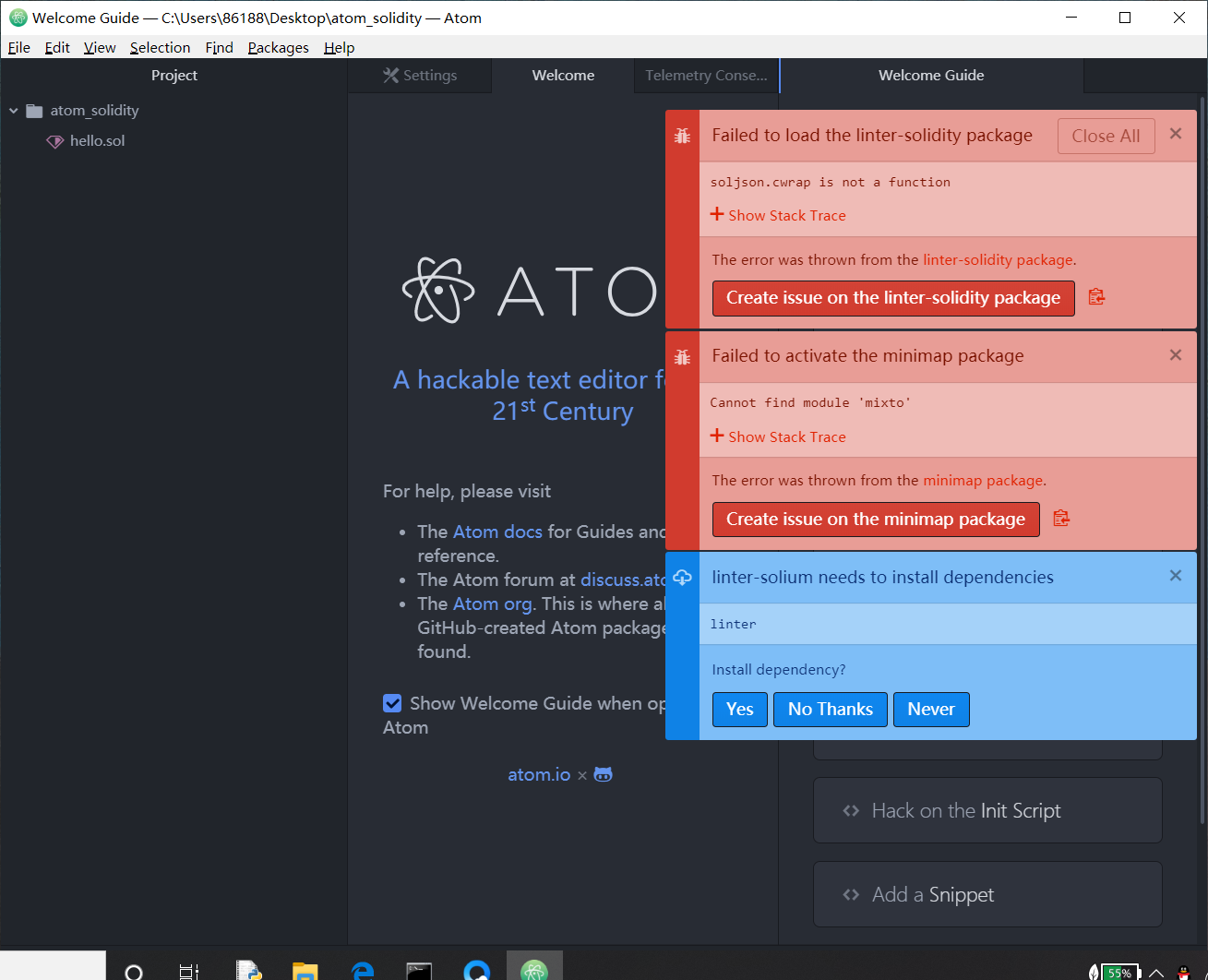Image resolution: width=1208 pixels, height=980 pixels.
Task: Click the GitHub octocat icon
Action: [x=603, y=774]
